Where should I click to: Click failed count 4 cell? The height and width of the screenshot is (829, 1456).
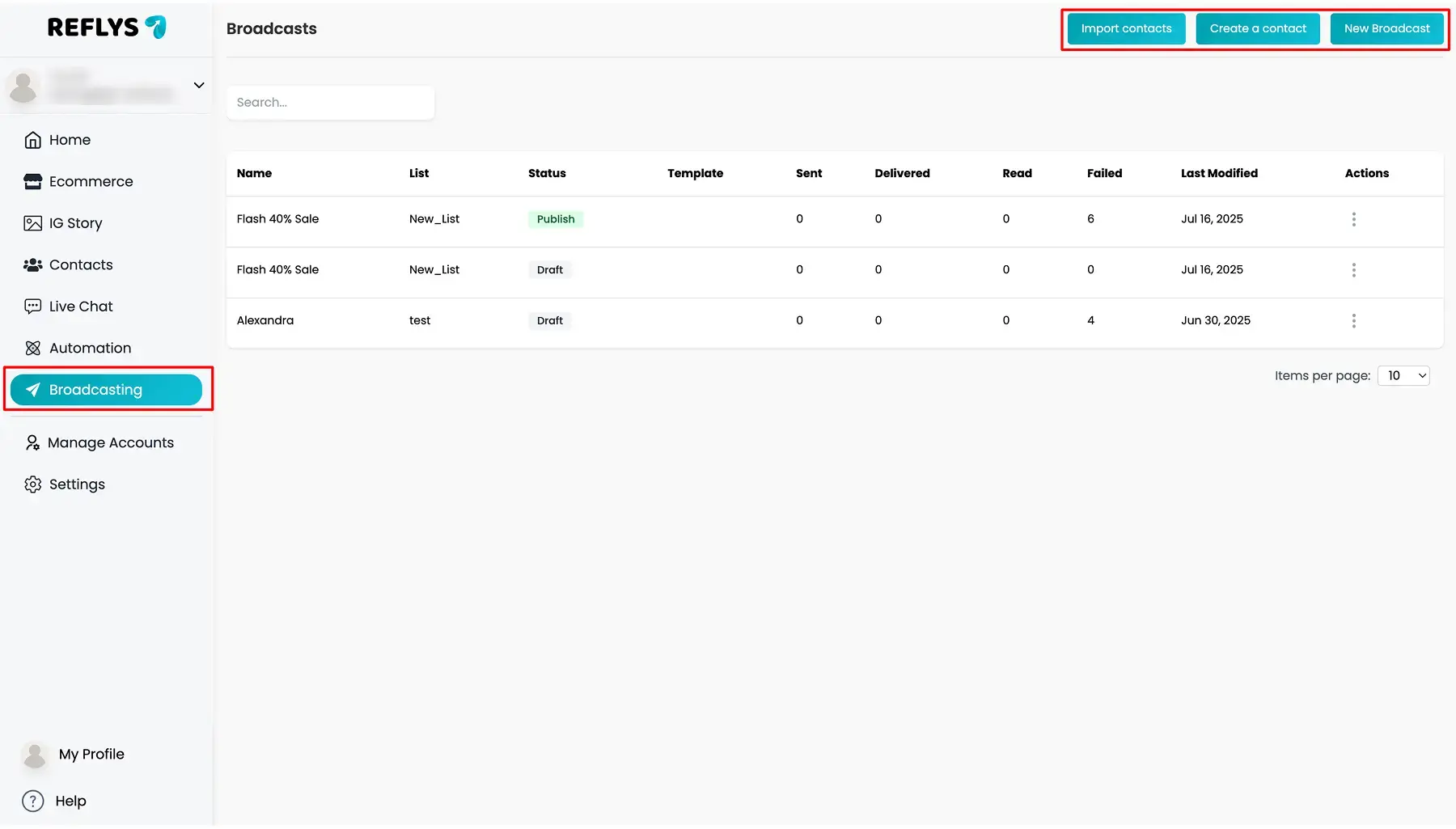[1090, 320]
